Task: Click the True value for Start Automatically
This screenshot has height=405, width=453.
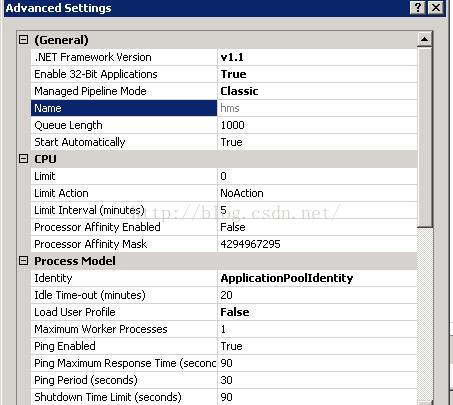Action: coord(231,142)
